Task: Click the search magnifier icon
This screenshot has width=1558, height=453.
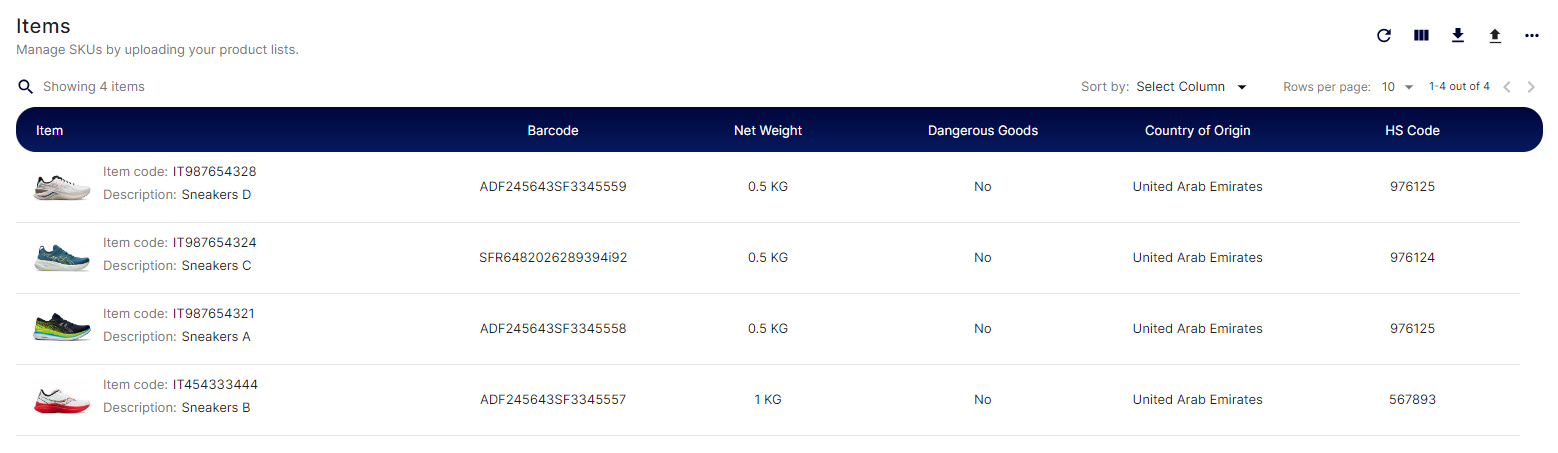Action: coord(26,87)
